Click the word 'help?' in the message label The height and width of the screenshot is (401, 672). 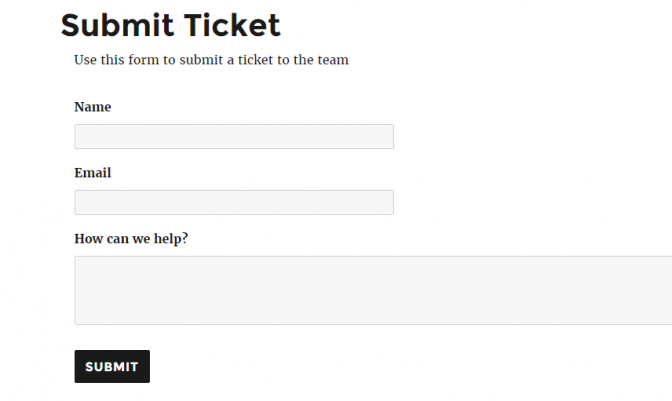tap(170, 239)
